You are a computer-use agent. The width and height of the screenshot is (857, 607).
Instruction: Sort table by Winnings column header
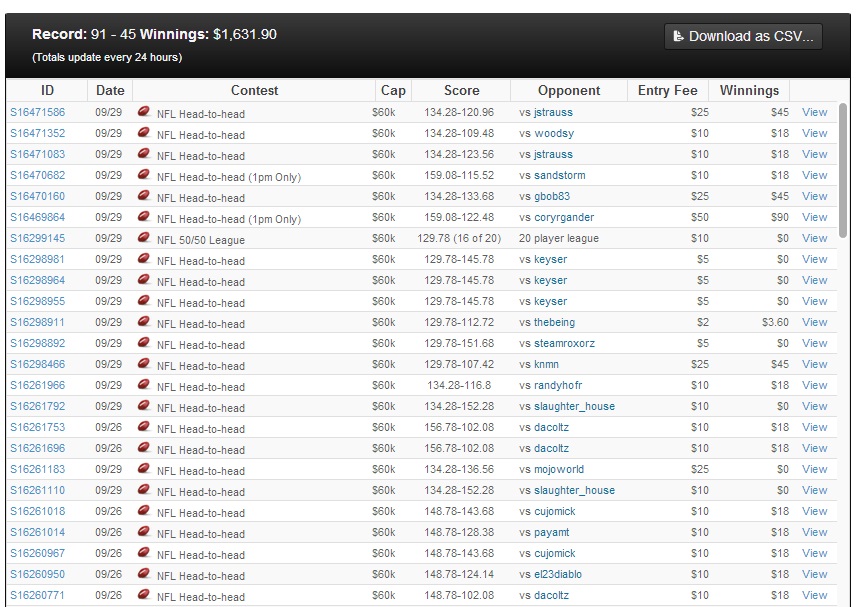[749, 90]
